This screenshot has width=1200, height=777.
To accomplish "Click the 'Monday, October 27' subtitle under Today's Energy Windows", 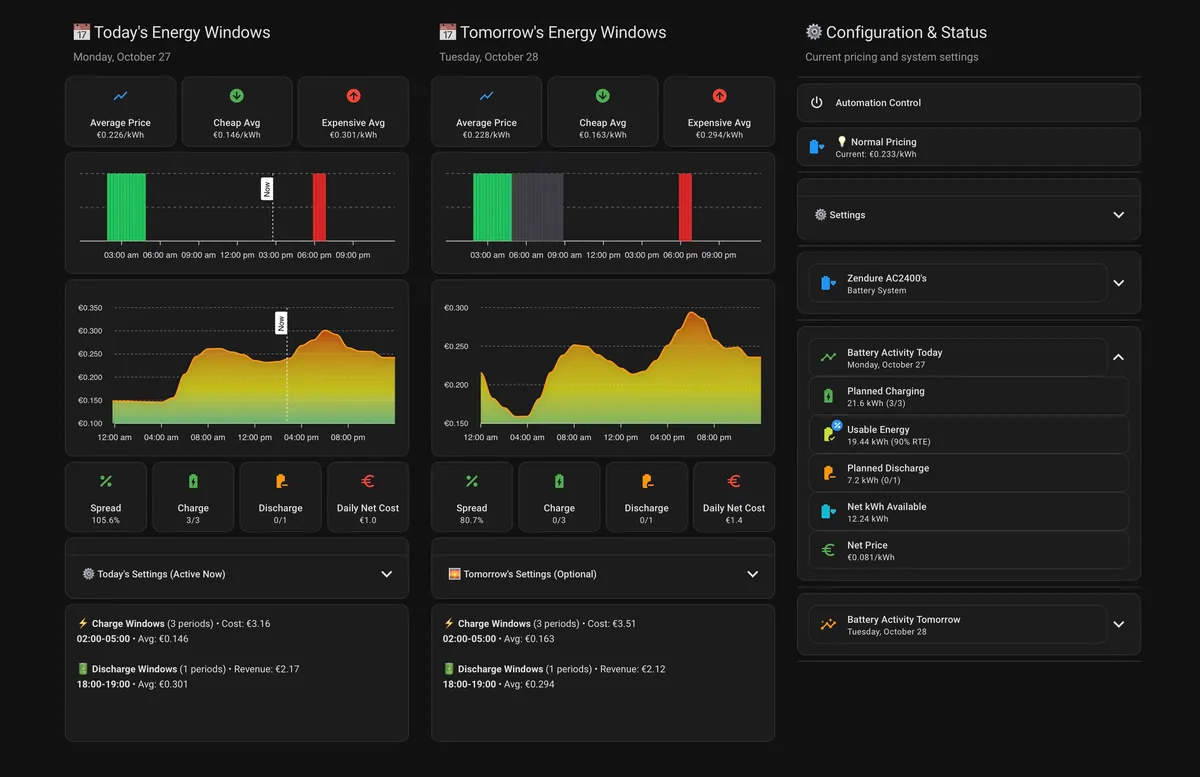I will pyautogui.click(x=122, y=57).
